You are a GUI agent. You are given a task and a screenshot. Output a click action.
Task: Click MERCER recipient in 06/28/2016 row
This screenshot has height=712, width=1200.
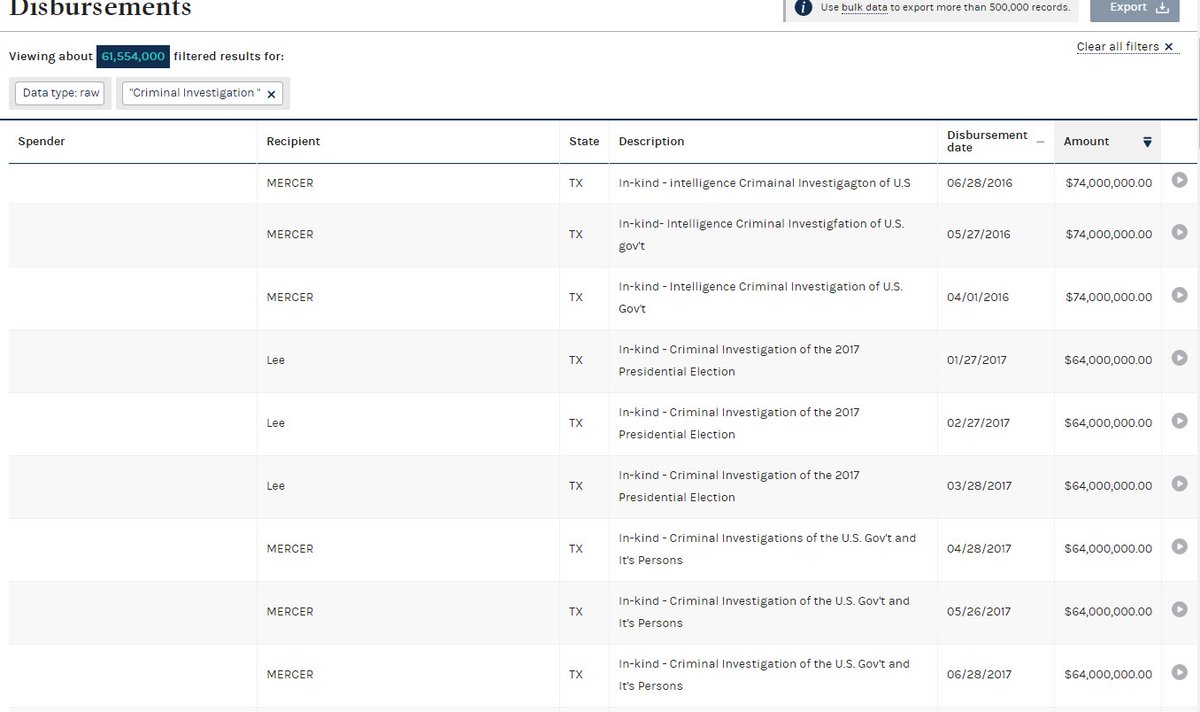point(290,184)
